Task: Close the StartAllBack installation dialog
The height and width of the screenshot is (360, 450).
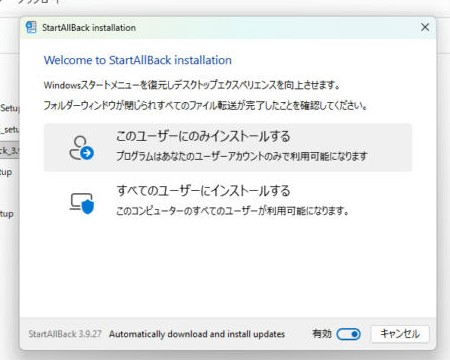Action: tap(425, 27)
